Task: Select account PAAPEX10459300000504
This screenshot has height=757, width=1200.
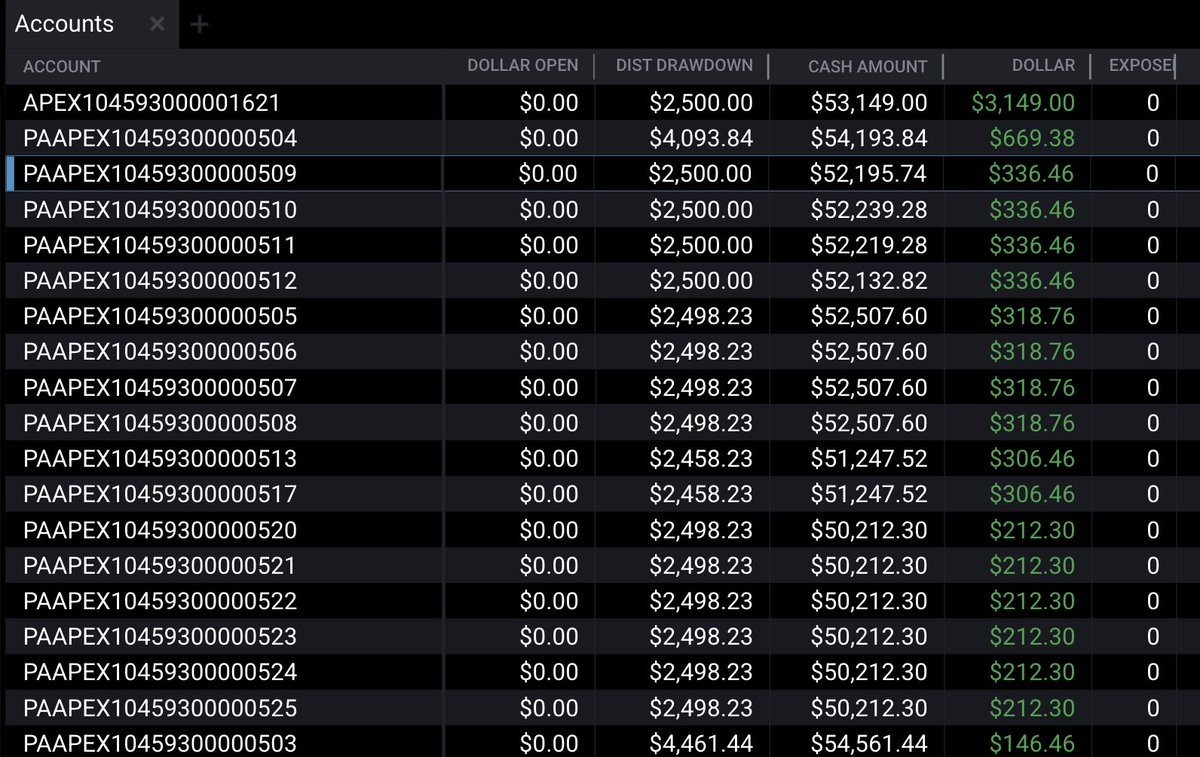Action: (160, 138)
